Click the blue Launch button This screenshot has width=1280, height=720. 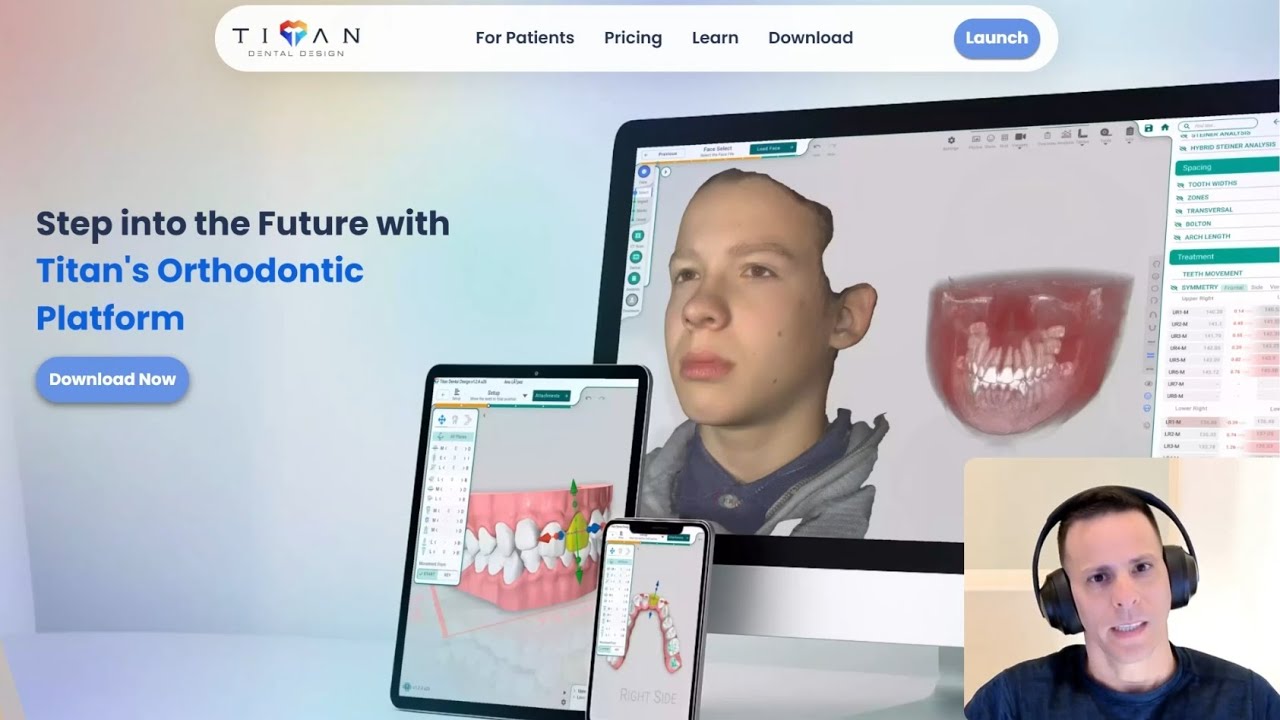(x=997, y=38)
